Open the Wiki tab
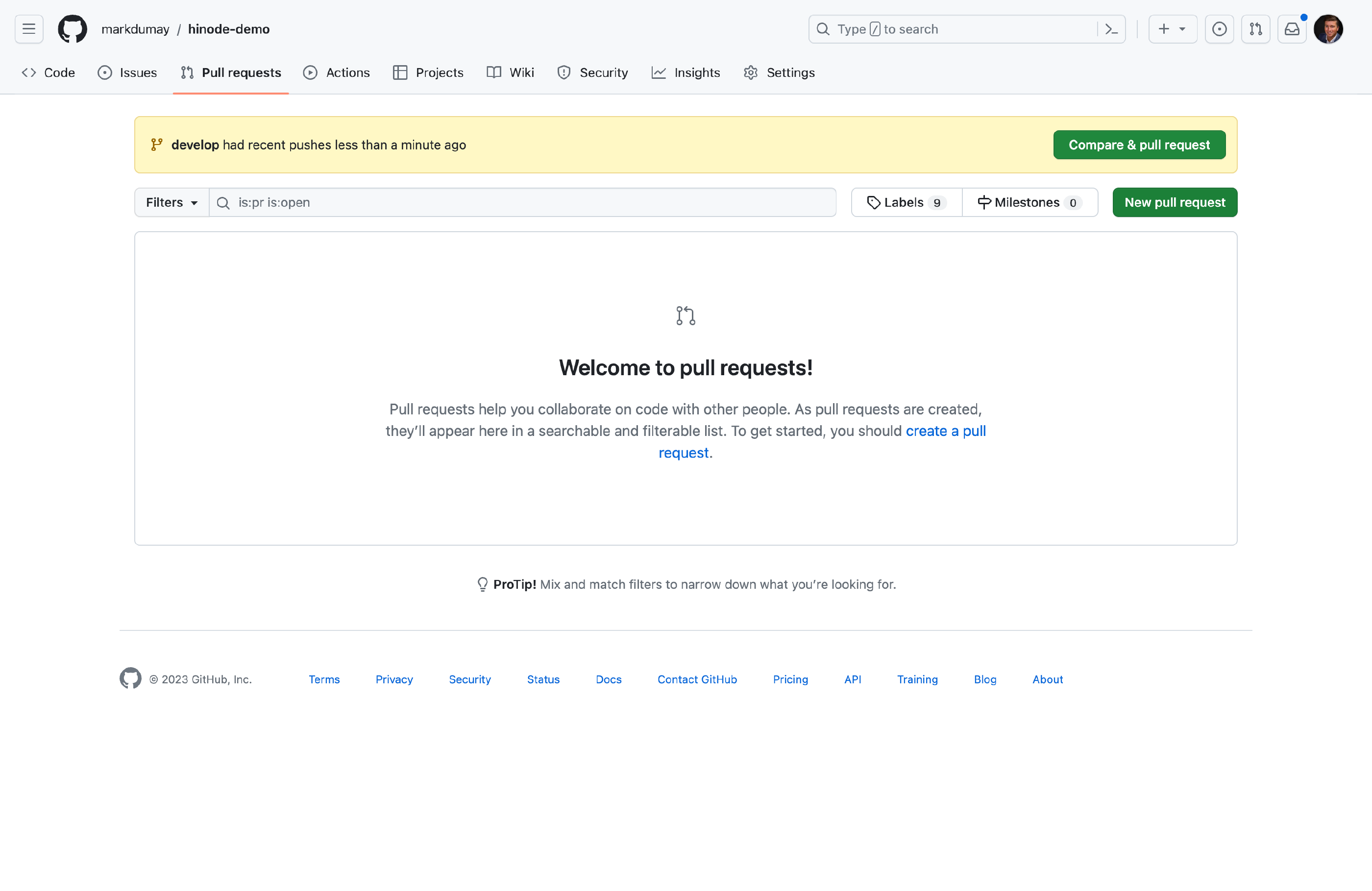 click(x=521, y=72)
